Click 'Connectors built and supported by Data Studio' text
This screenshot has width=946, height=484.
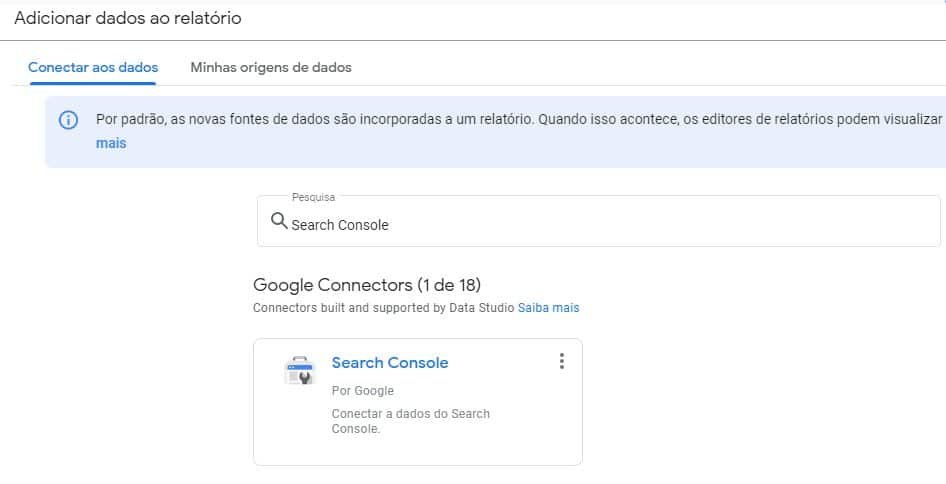coord(383,308)
